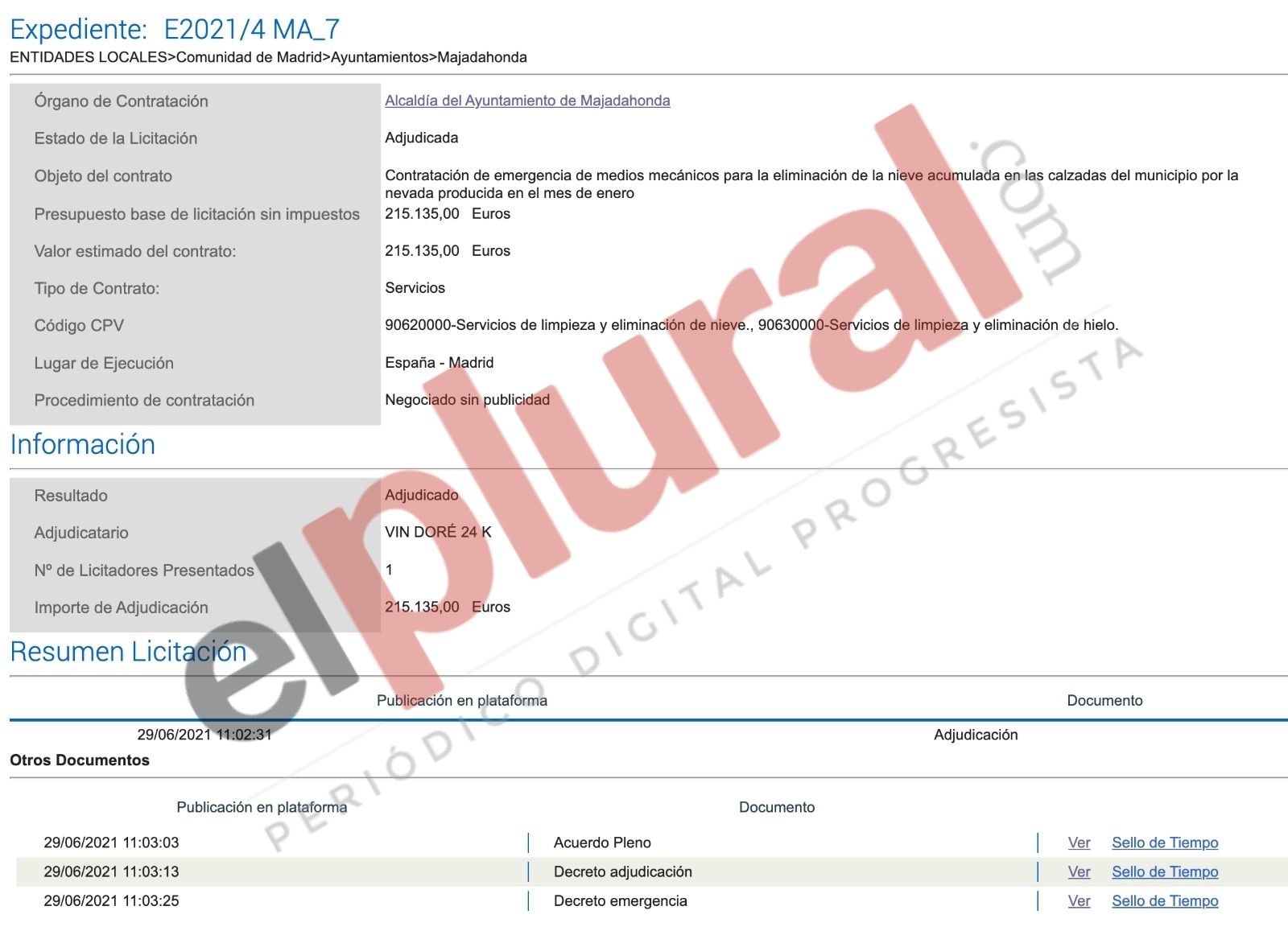Click the Decreto adjudicación document name
The height and width of the screenshot is (931, 1288).
coord(623,871)
